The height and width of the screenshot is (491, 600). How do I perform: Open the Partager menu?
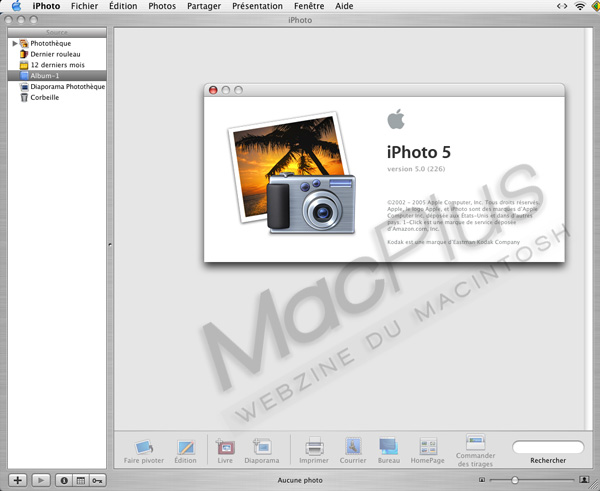[204, 6]
